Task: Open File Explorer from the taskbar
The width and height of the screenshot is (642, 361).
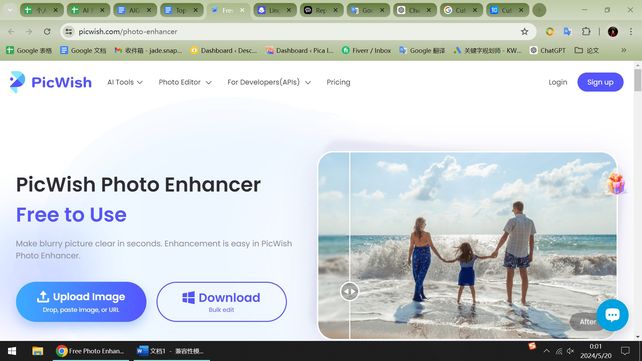Action: 38,351
